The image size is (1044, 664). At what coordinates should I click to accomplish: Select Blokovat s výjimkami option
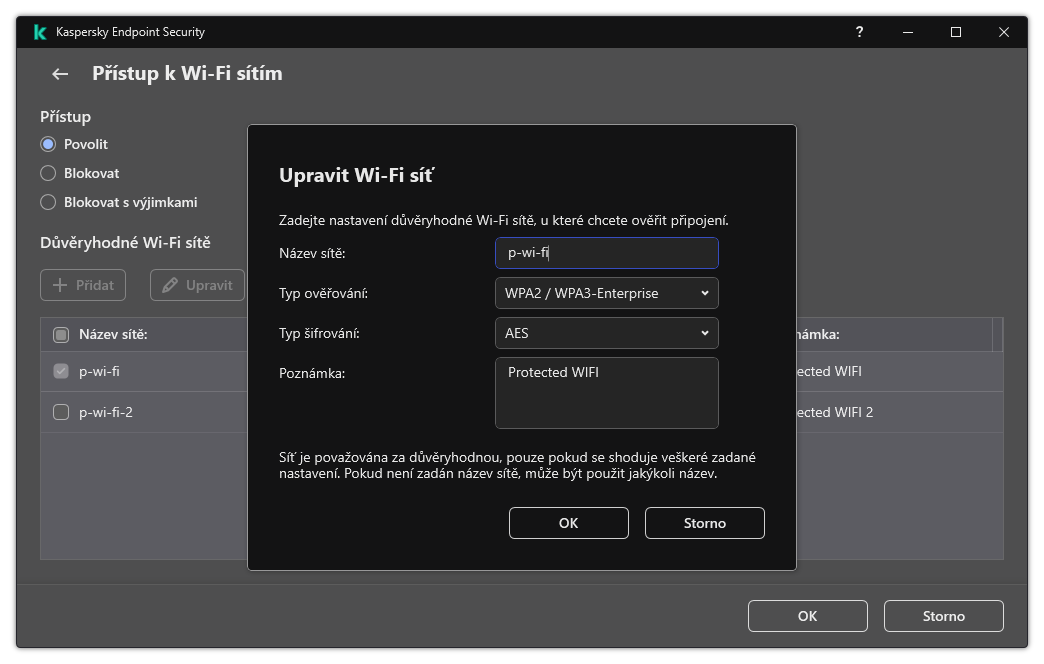coord(47,201)
